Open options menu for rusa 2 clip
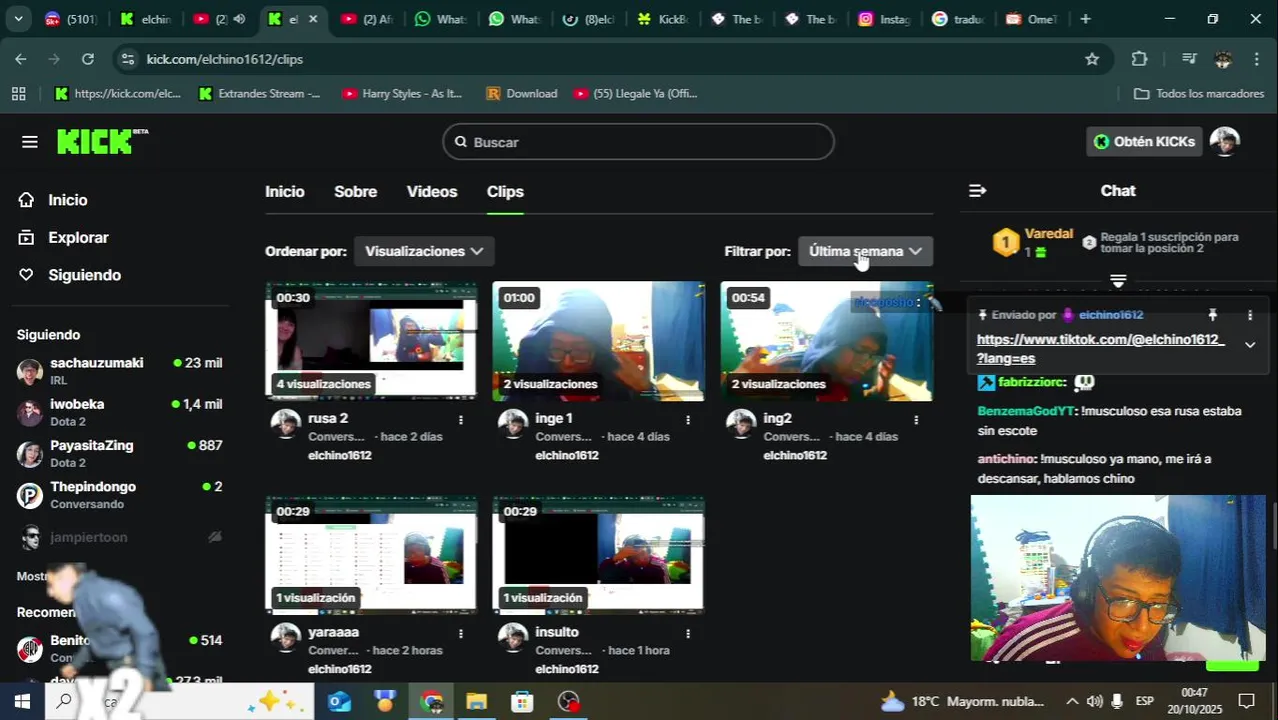Image resolution: width=1278 pixels, height=720 pixels. pyautogui.click(x=460, y=420)
